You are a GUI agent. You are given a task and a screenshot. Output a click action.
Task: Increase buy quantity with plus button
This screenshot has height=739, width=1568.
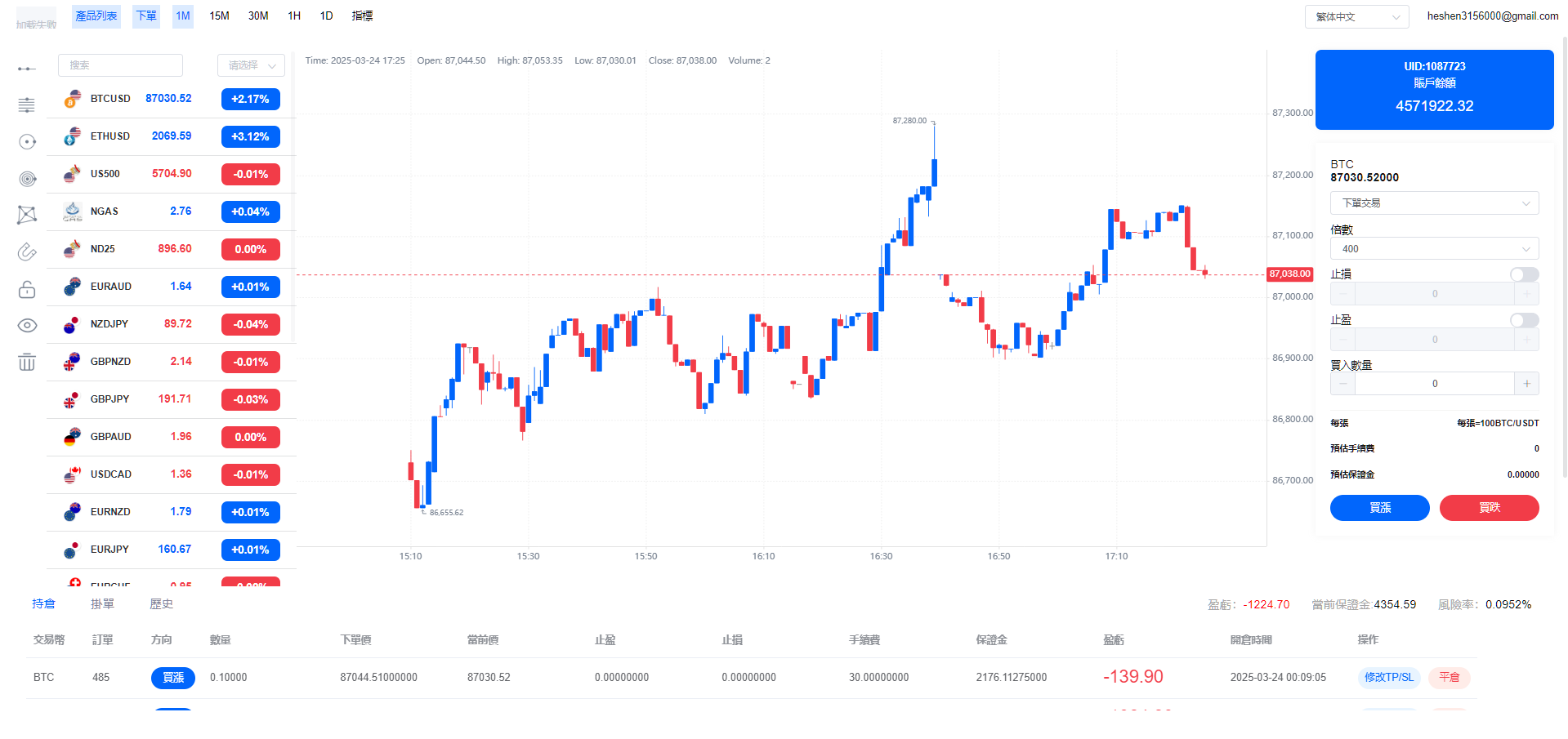coord(1526,384)
